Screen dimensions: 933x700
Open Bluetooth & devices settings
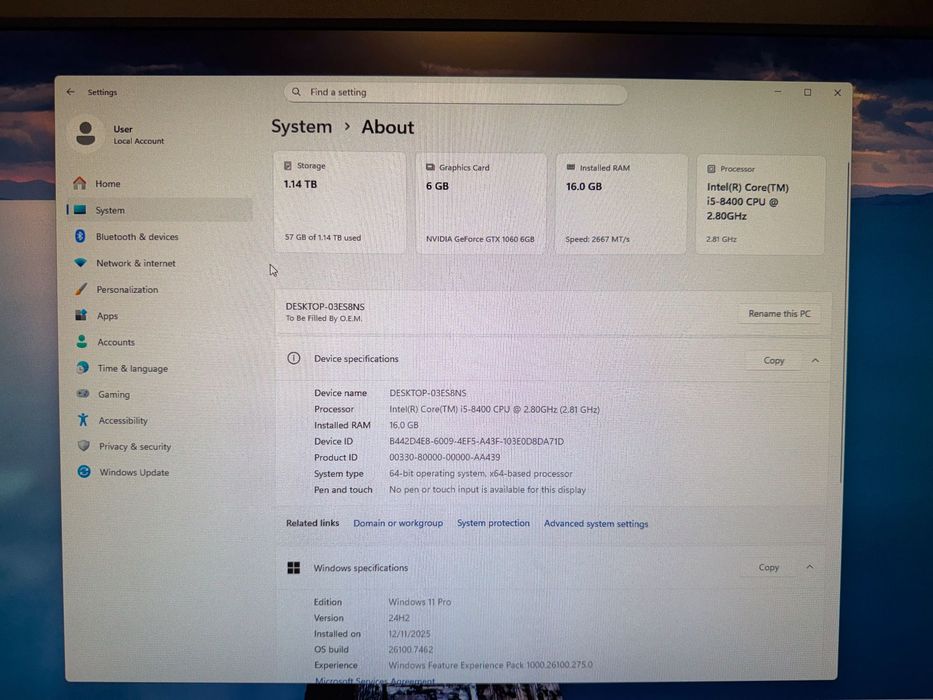click(160, 236)
